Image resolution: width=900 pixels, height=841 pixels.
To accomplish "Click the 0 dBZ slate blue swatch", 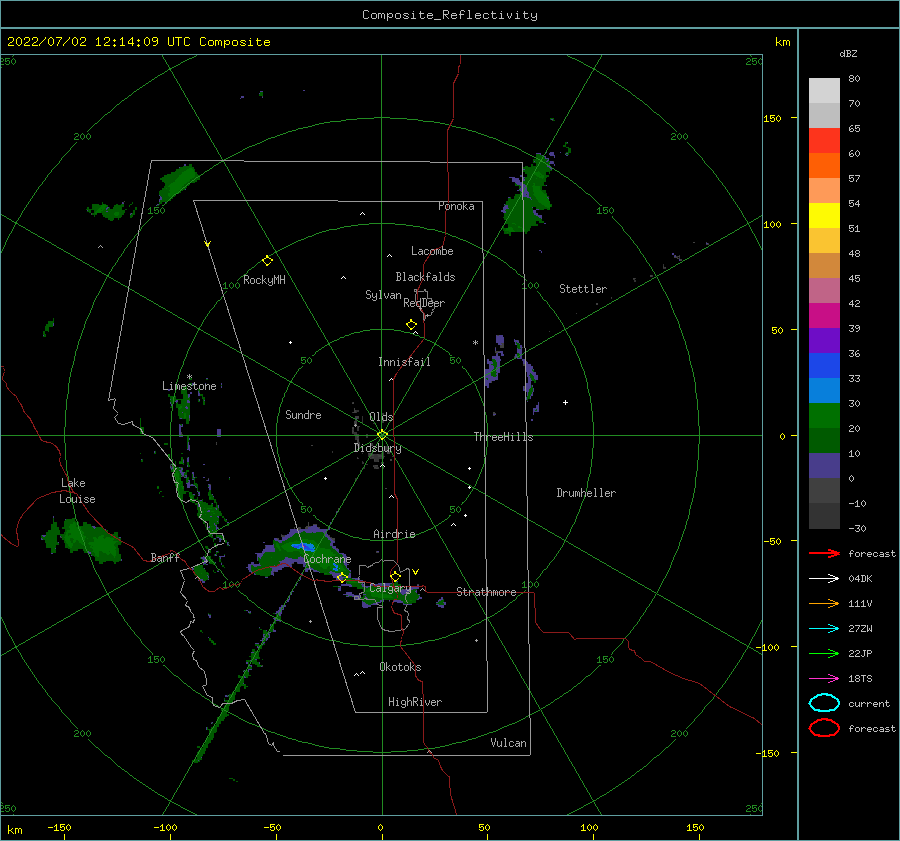I will (824, 466).
